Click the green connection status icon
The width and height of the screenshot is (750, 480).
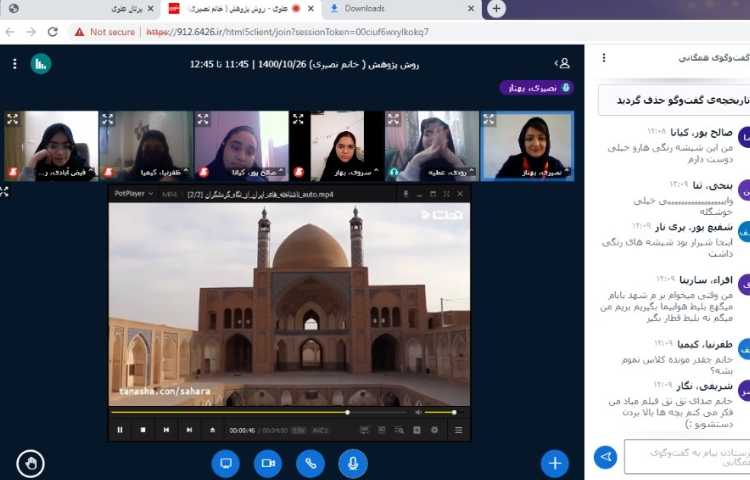coord(41,64)
